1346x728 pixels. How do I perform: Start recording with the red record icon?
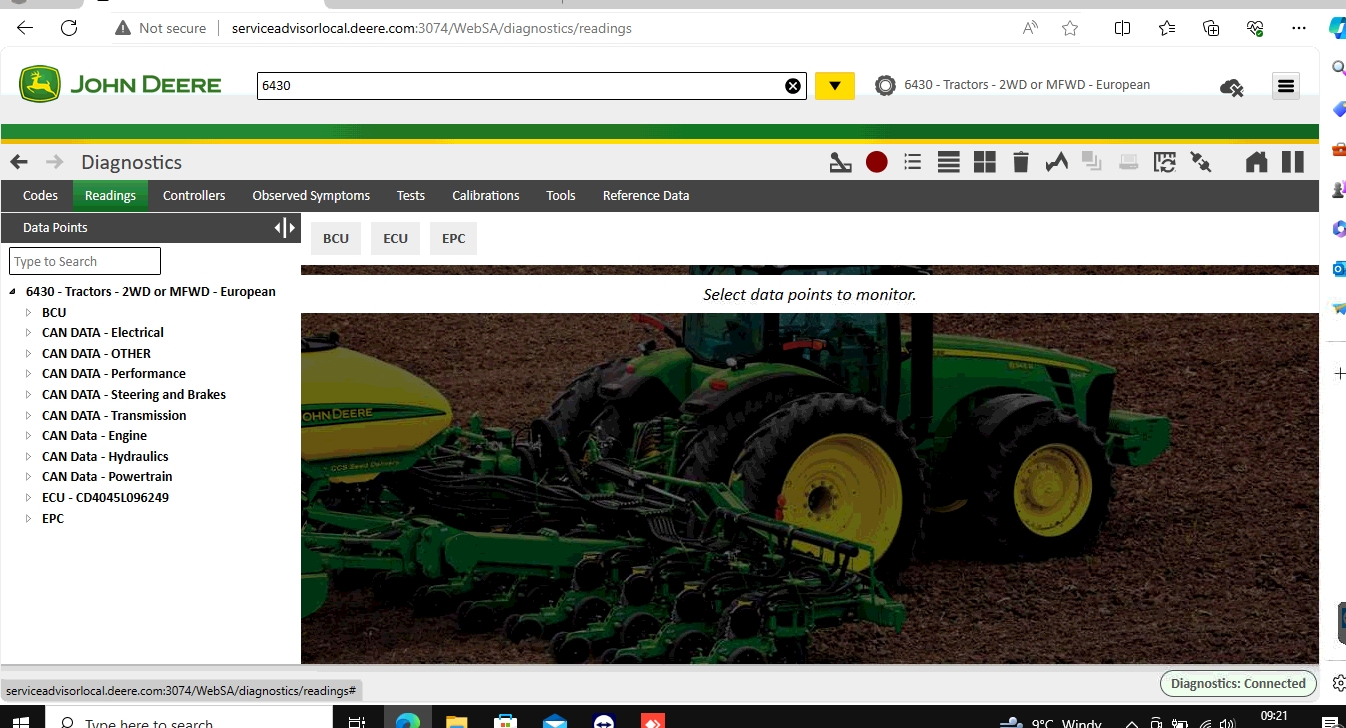(x=876, y=161)
